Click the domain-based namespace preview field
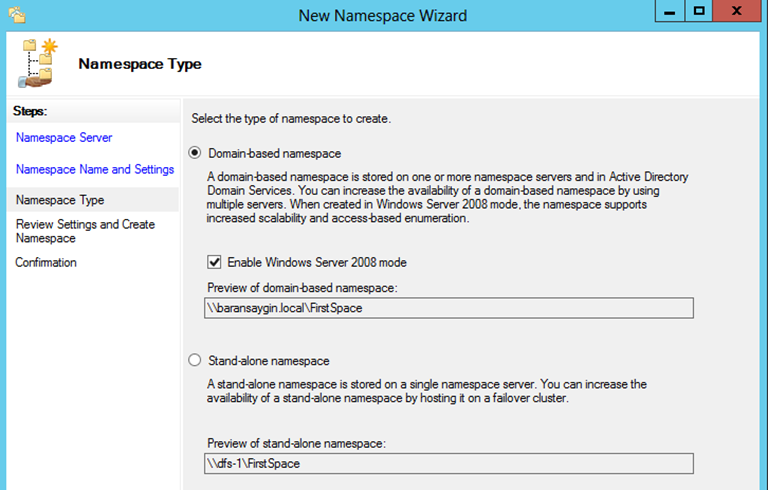768x490 pixels. coord(448,308)
